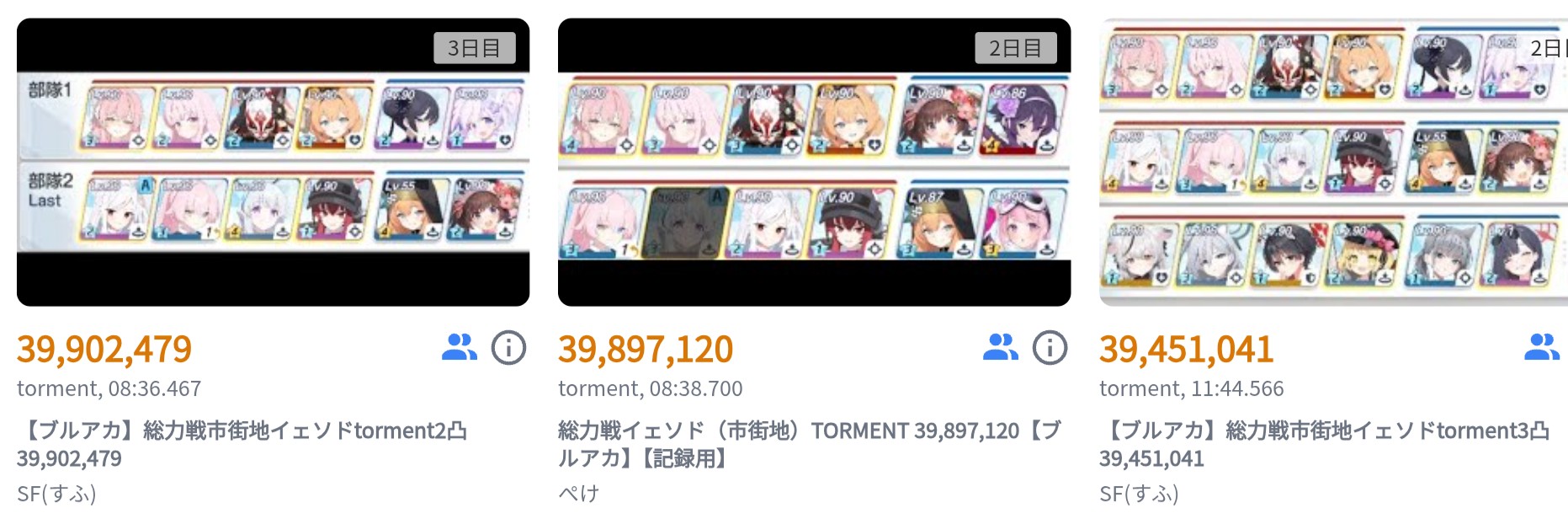Open video title ending torment2凸 39,902,479
Viewport: 1568px width, 524px height.
[242, 444]
